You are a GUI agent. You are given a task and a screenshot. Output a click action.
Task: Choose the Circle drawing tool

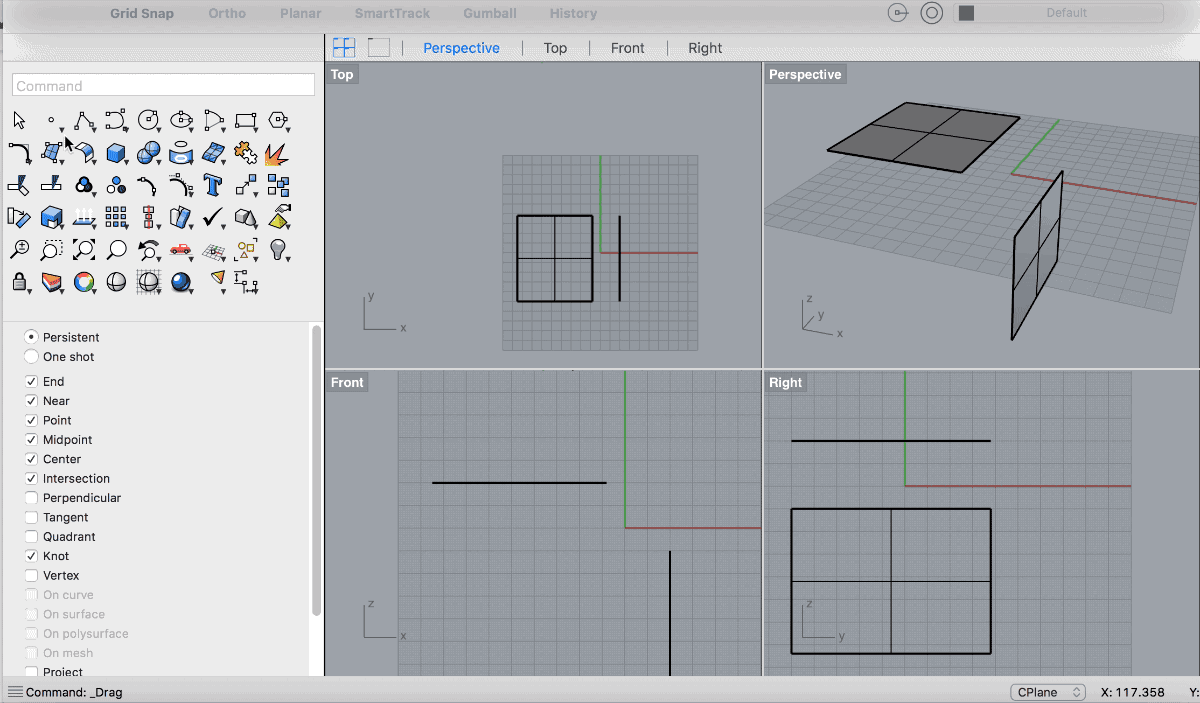click(148, 121)
